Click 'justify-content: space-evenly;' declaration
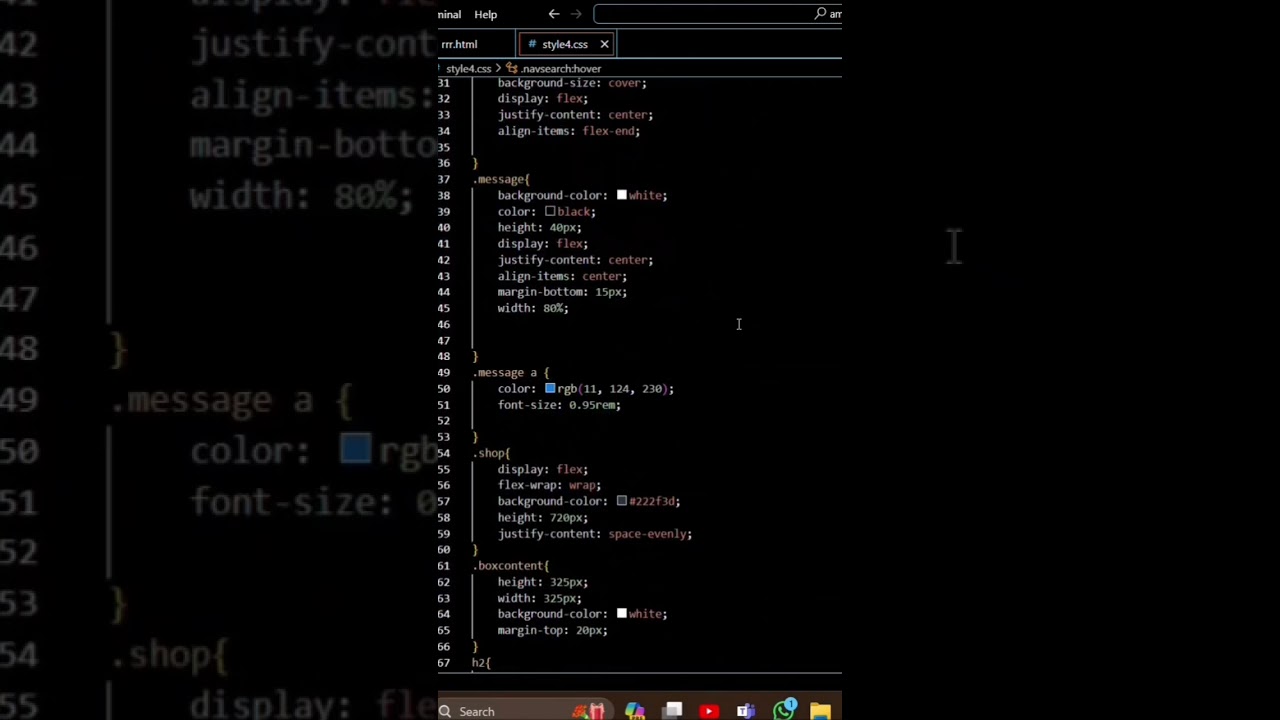Image resolution: width=1280 pixels, height=720 pixels. (595, 534)
